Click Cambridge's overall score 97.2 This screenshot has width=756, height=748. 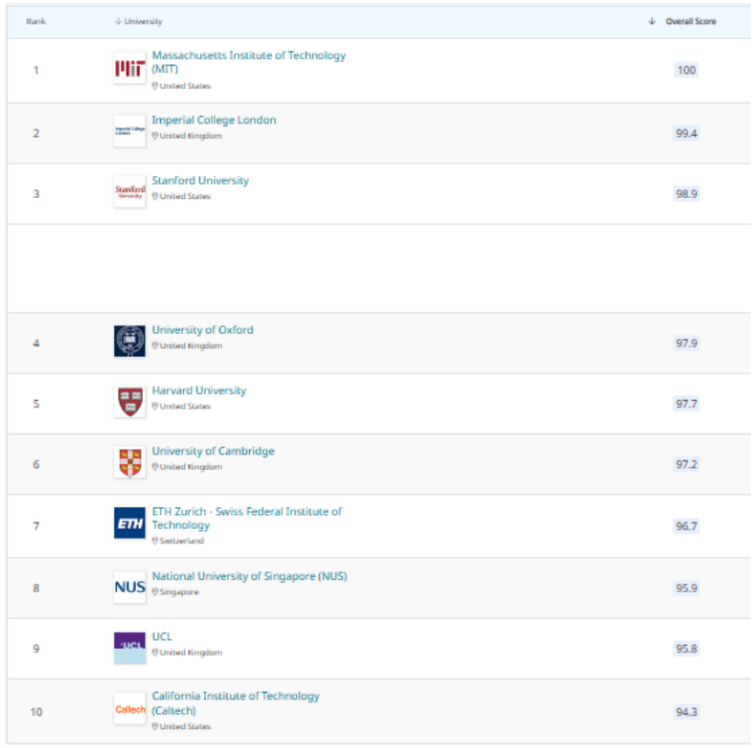pyautogui.click(x=686, y=464)
